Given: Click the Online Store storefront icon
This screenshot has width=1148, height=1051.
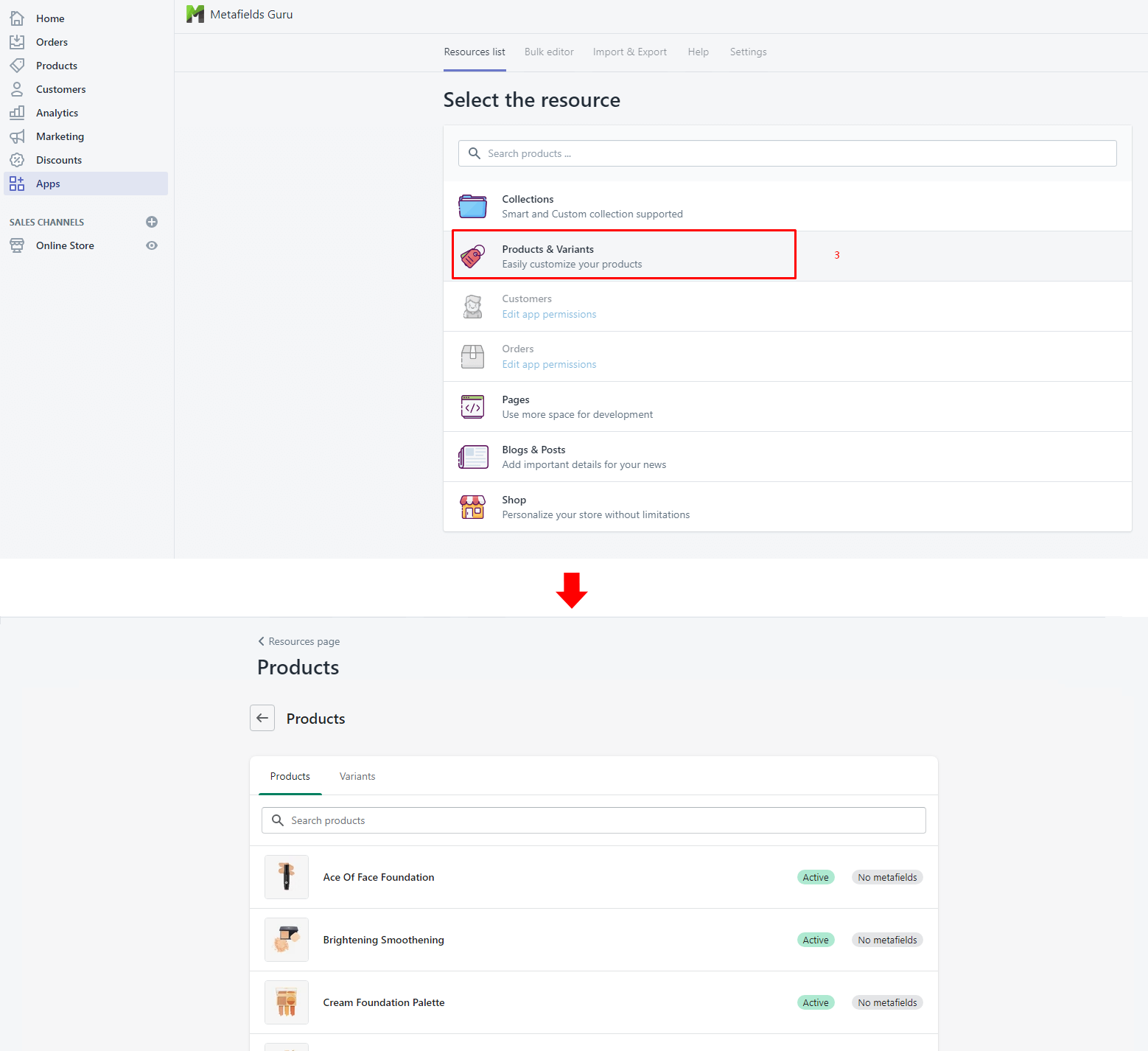Looking at the screenshot, I should coord(17,245).
